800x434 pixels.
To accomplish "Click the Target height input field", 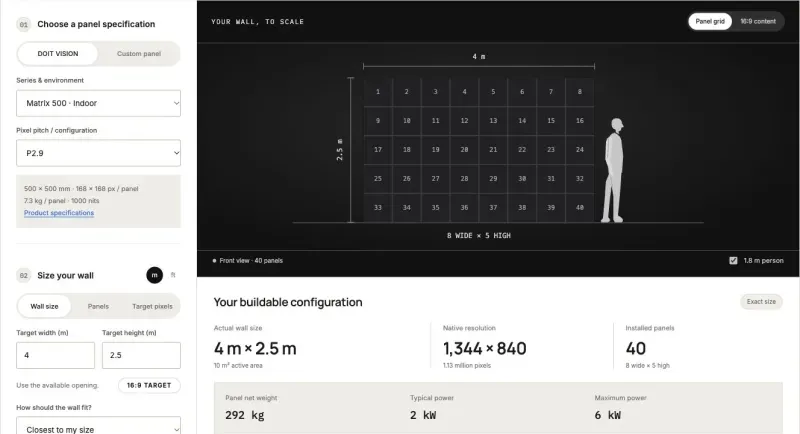I will pos(141,355).
